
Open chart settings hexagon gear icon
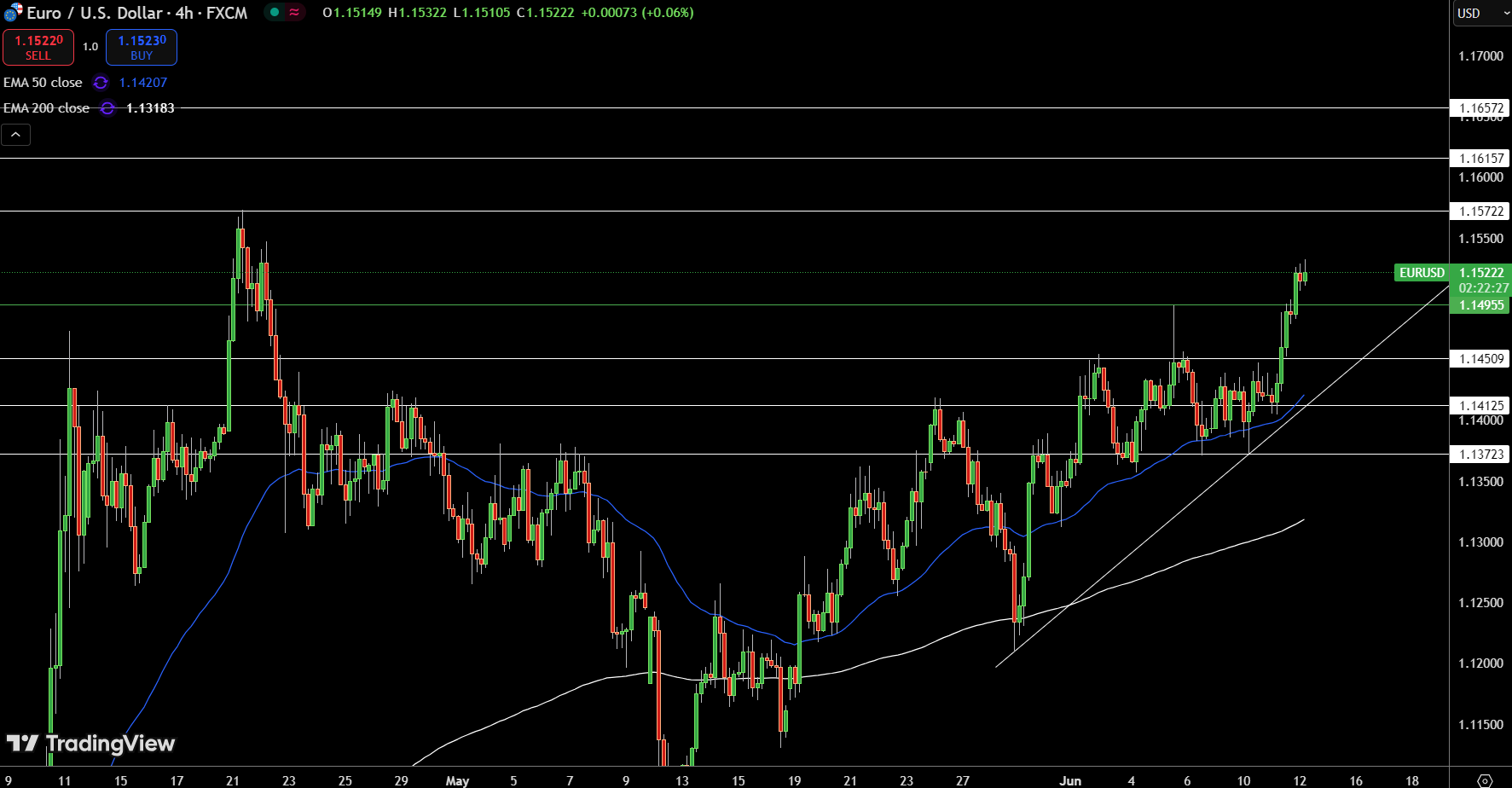[x=1485, y=780]
